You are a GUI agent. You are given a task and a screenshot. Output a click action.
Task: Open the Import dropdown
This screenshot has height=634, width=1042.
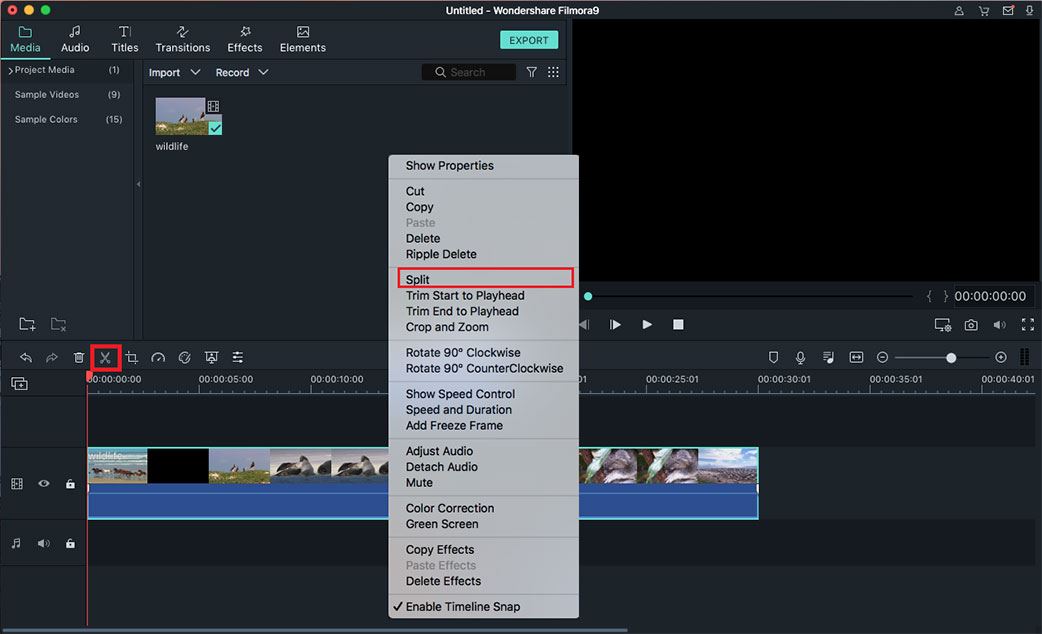tap(174, 72)
